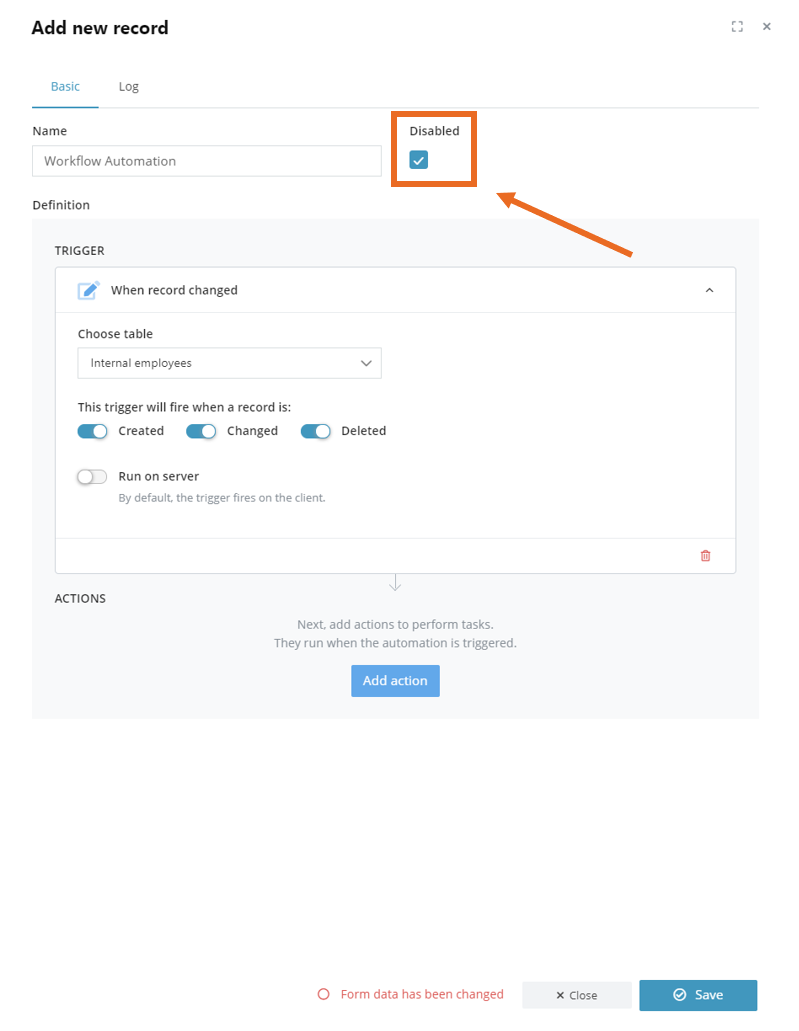Disable the Deleted trigger toggle
Viewport: 799px width, 1031px height.
click(315, 431)
